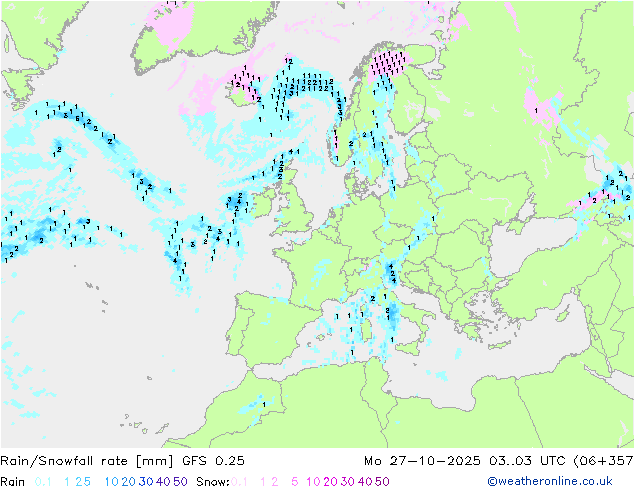Click the '03..03 UTC' time label
Image resolution: width=634 pixels, height=490 pixels.
coord(527,461)
